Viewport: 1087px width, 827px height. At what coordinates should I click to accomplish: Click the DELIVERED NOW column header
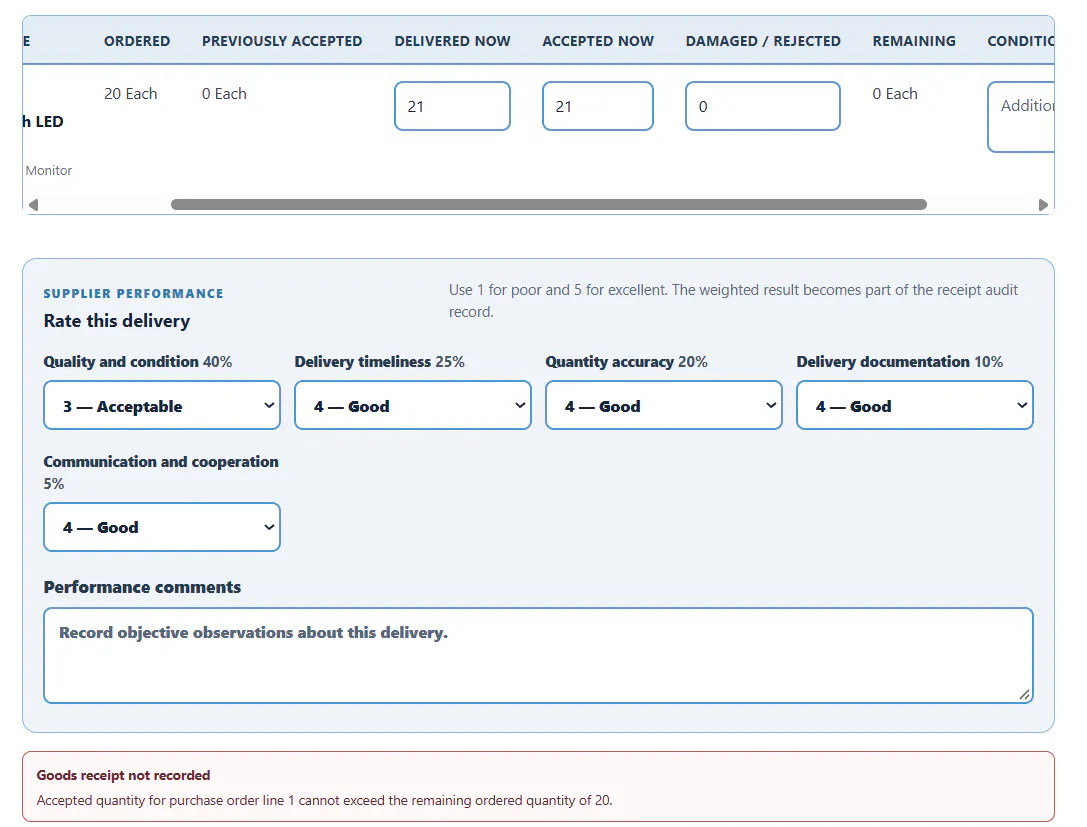(452, 41)
